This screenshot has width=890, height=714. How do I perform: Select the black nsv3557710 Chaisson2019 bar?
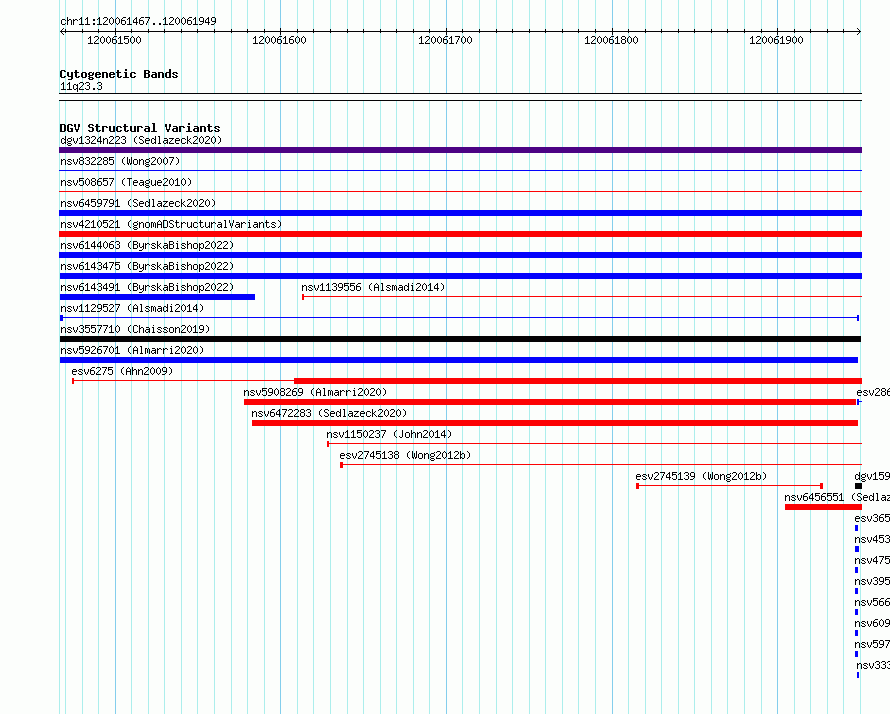click(x=460, y=339)
